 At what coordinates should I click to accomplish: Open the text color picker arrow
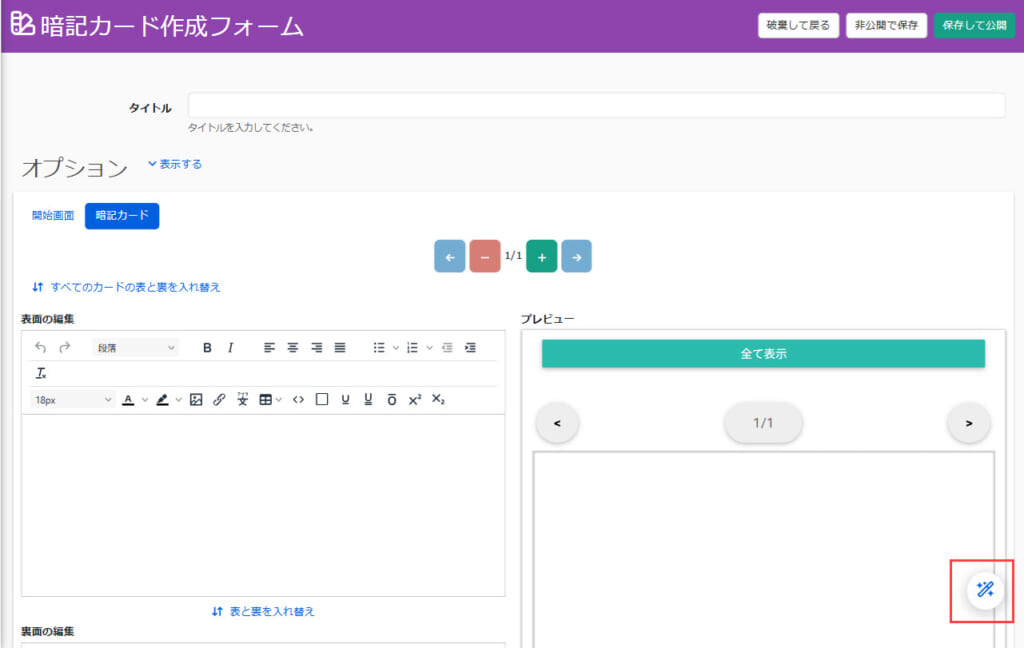pyautogui.click(x=145, y=399)
